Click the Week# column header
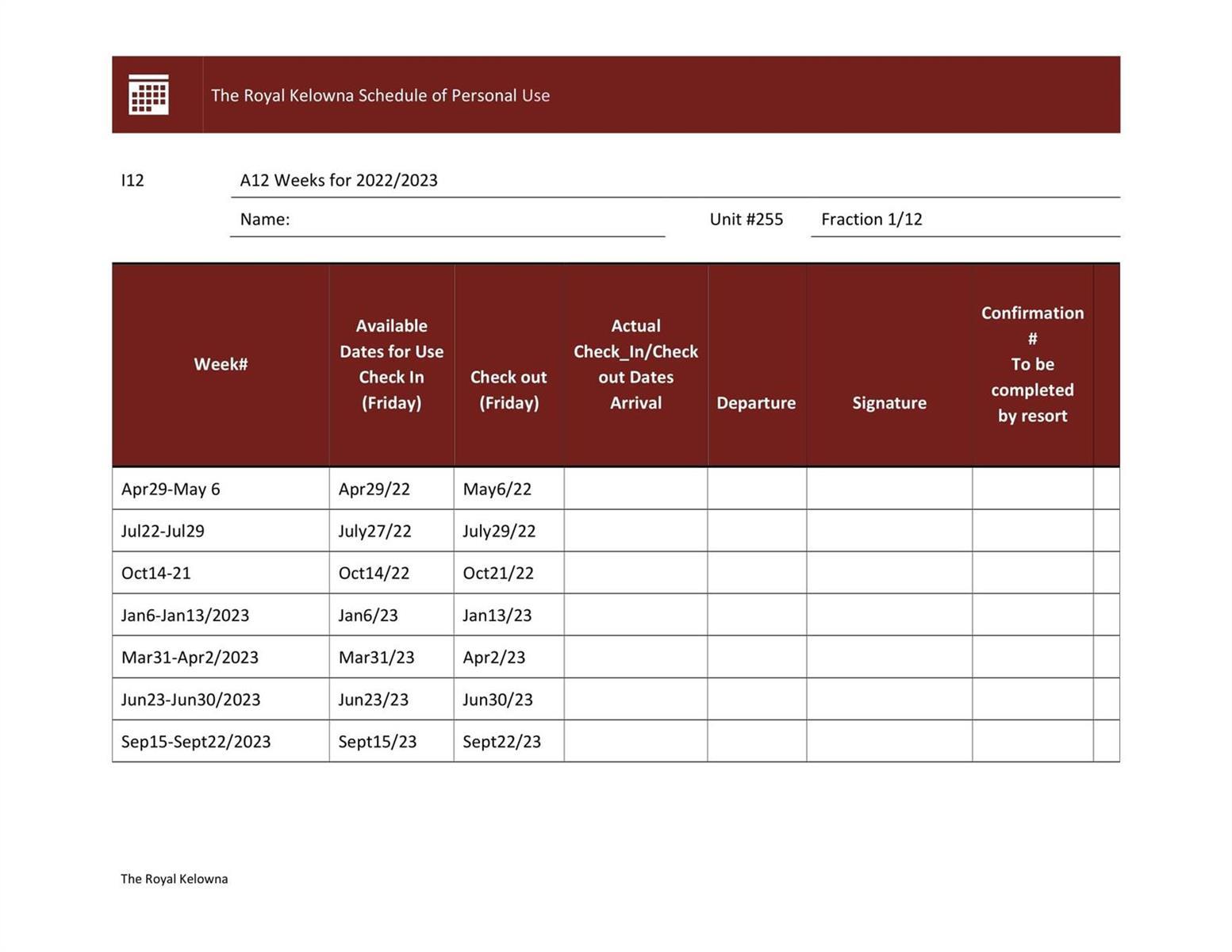Viewport: 1232px width, 952px height. 221,364
